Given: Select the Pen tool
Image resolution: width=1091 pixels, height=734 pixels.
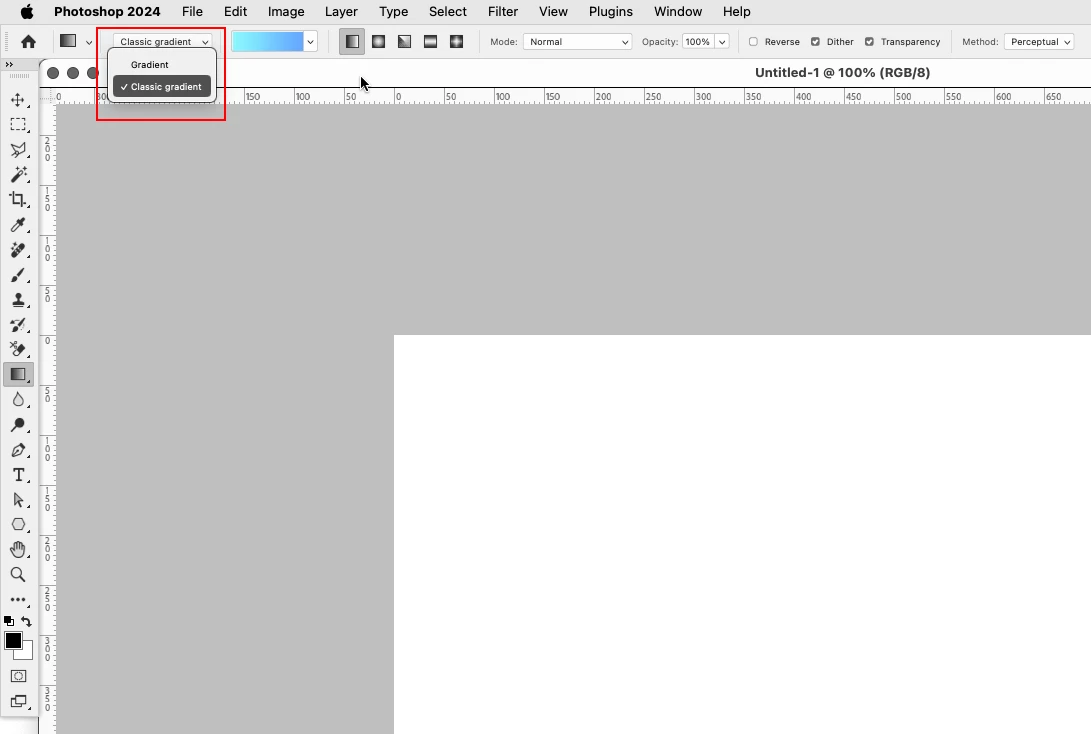Looking at the screenshot, I should 18,450.
